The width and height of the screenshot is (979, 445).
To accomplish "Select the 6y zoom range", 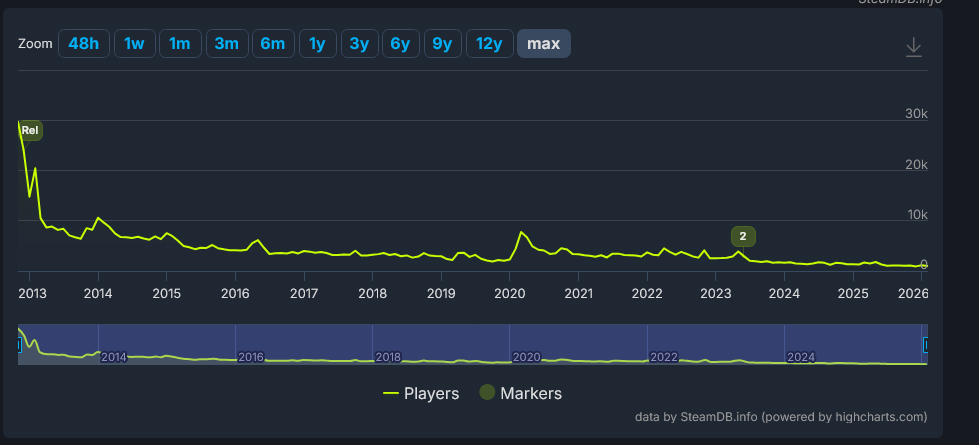I will pos(400,44).
